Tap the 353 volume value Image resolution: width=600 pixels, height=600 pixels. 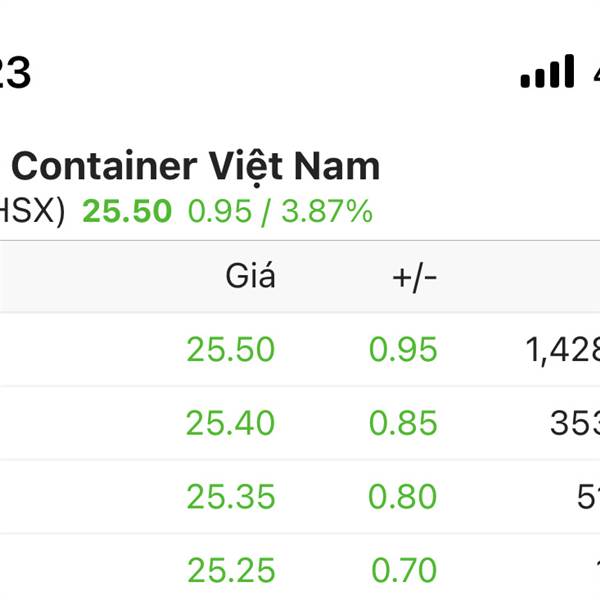(x=575, y=423)
